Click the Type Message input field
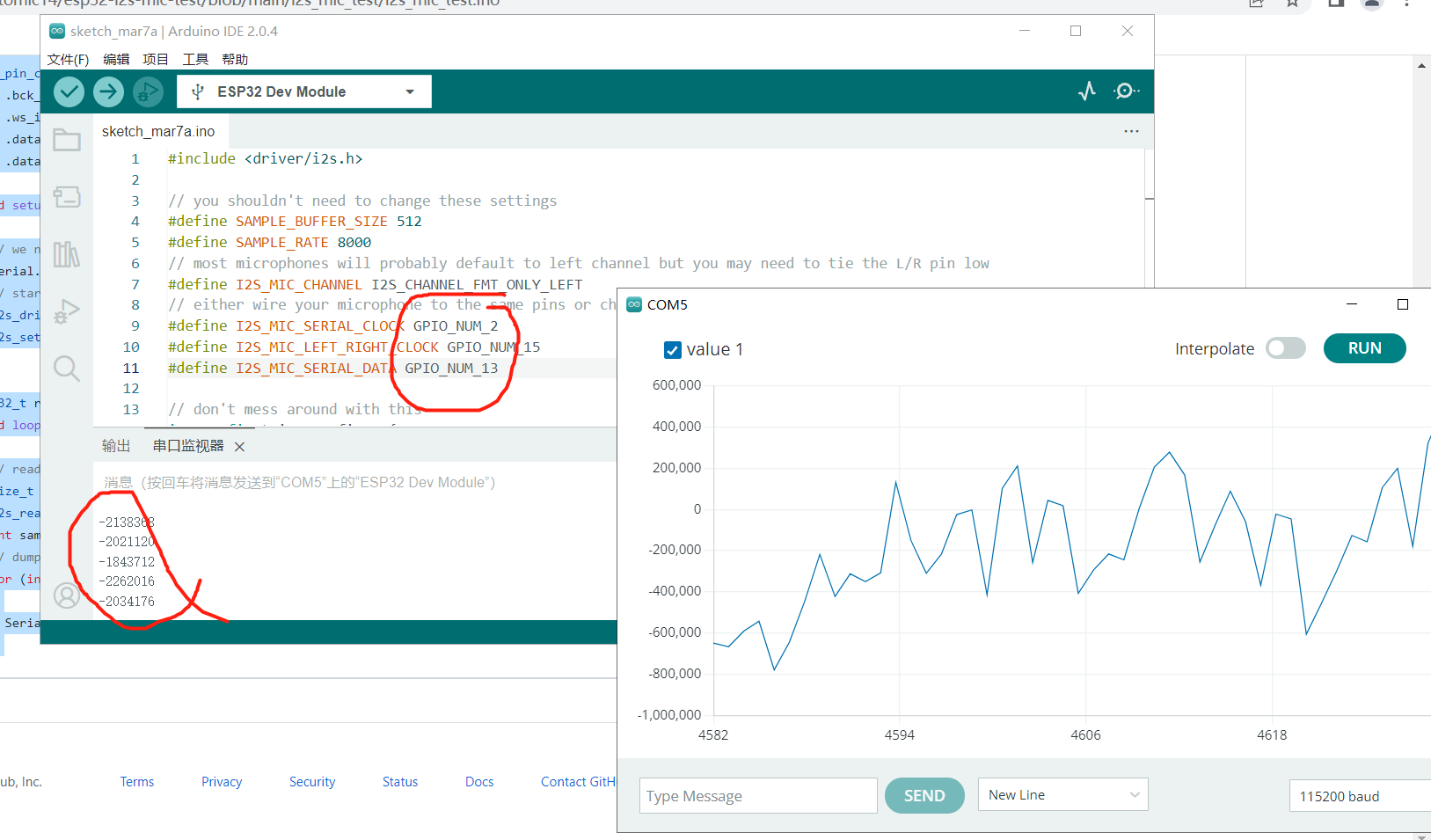 (758, 795)
